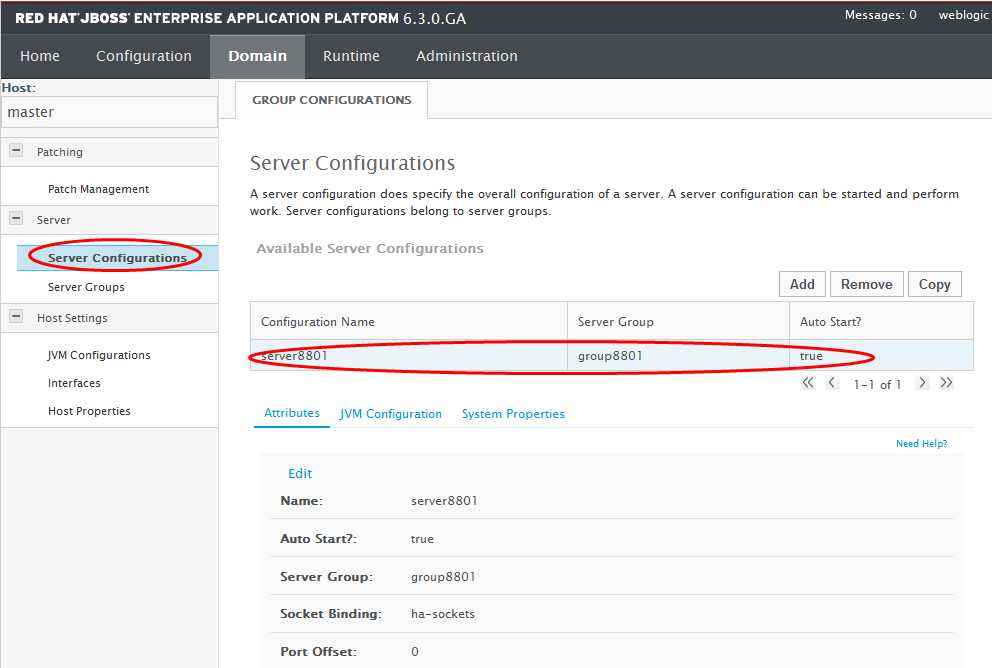Image resolution: width=992 pixels, height=668 pixels.
Task: Click the Add button
Action: [802, 284]
